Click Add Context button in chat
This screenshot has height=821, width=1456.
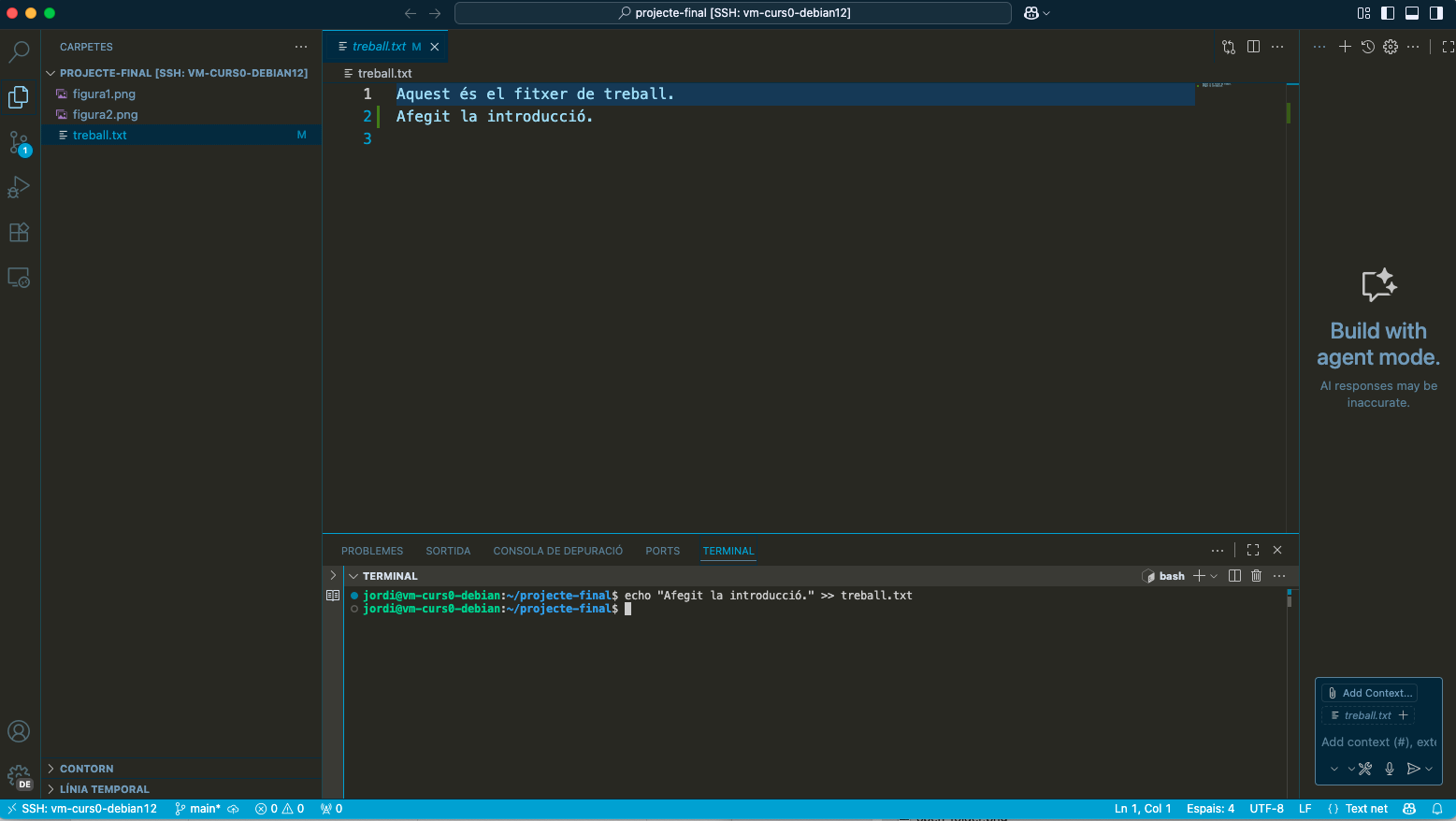[x=1370, y=693]
